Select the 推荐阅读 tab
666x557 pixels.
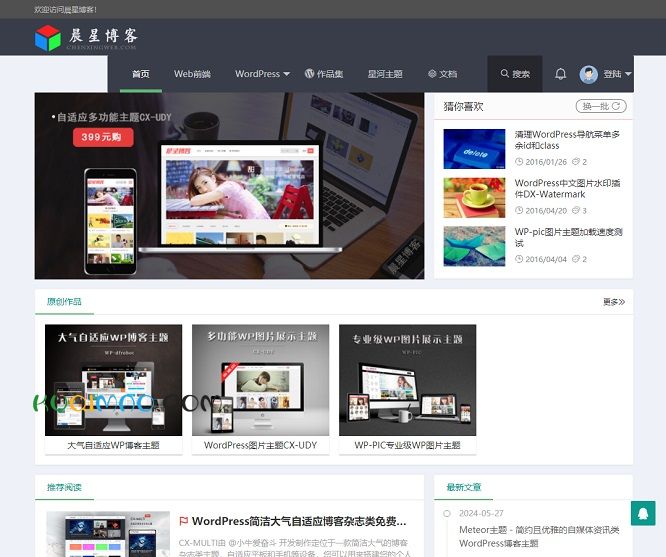point(64,487)
